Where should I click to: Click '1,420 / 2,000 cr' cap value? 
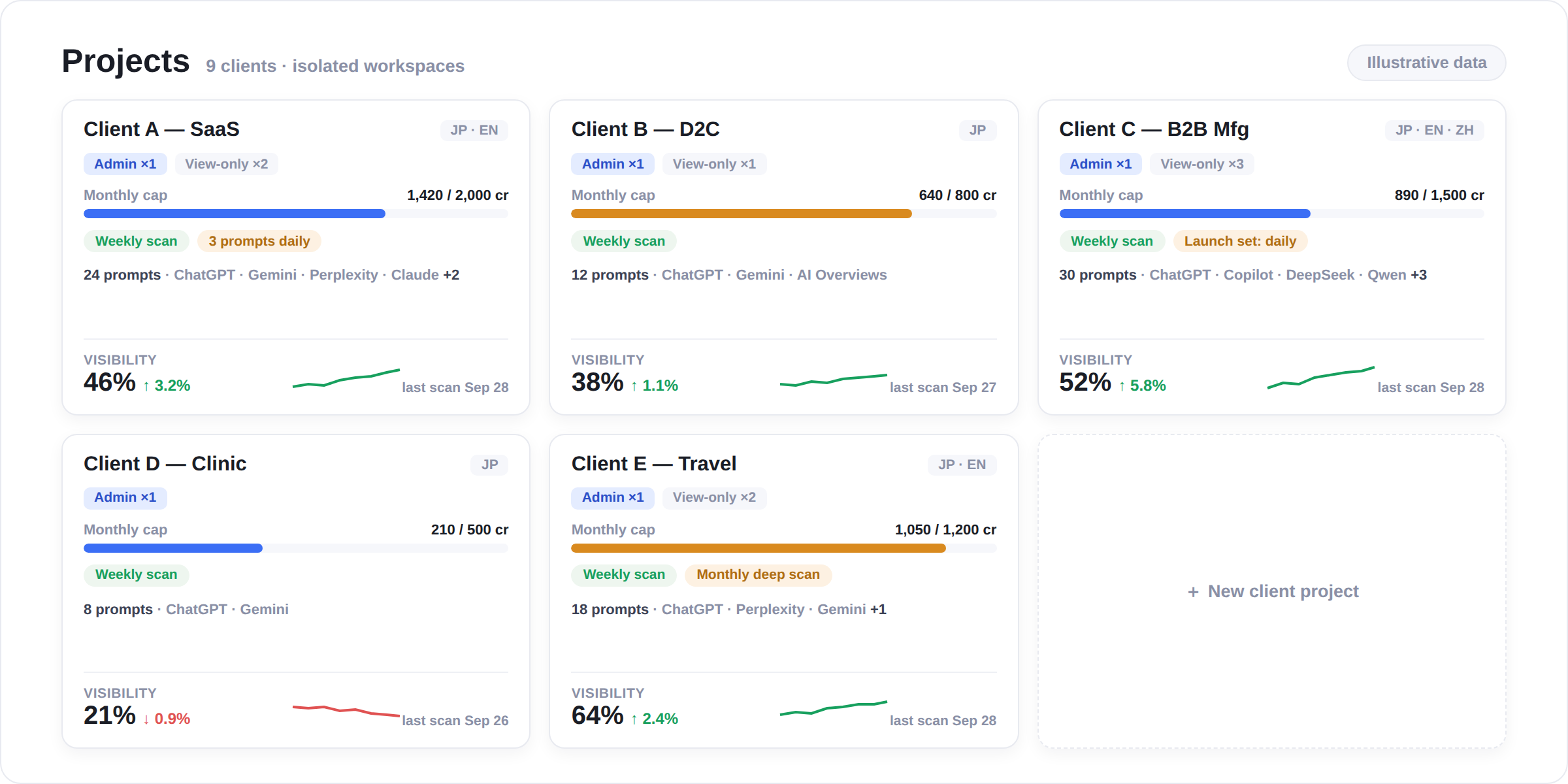pyautogui.click(x=457, y=195)
